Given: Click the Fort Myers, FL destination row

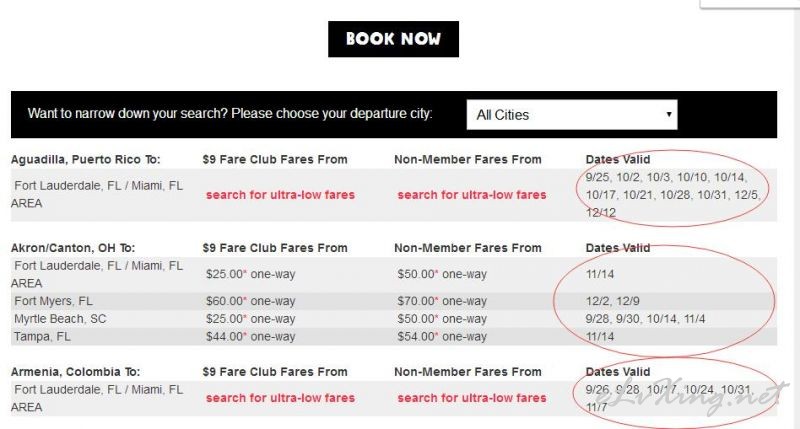Looking at the screenshot, I should [x=393, y=301].
